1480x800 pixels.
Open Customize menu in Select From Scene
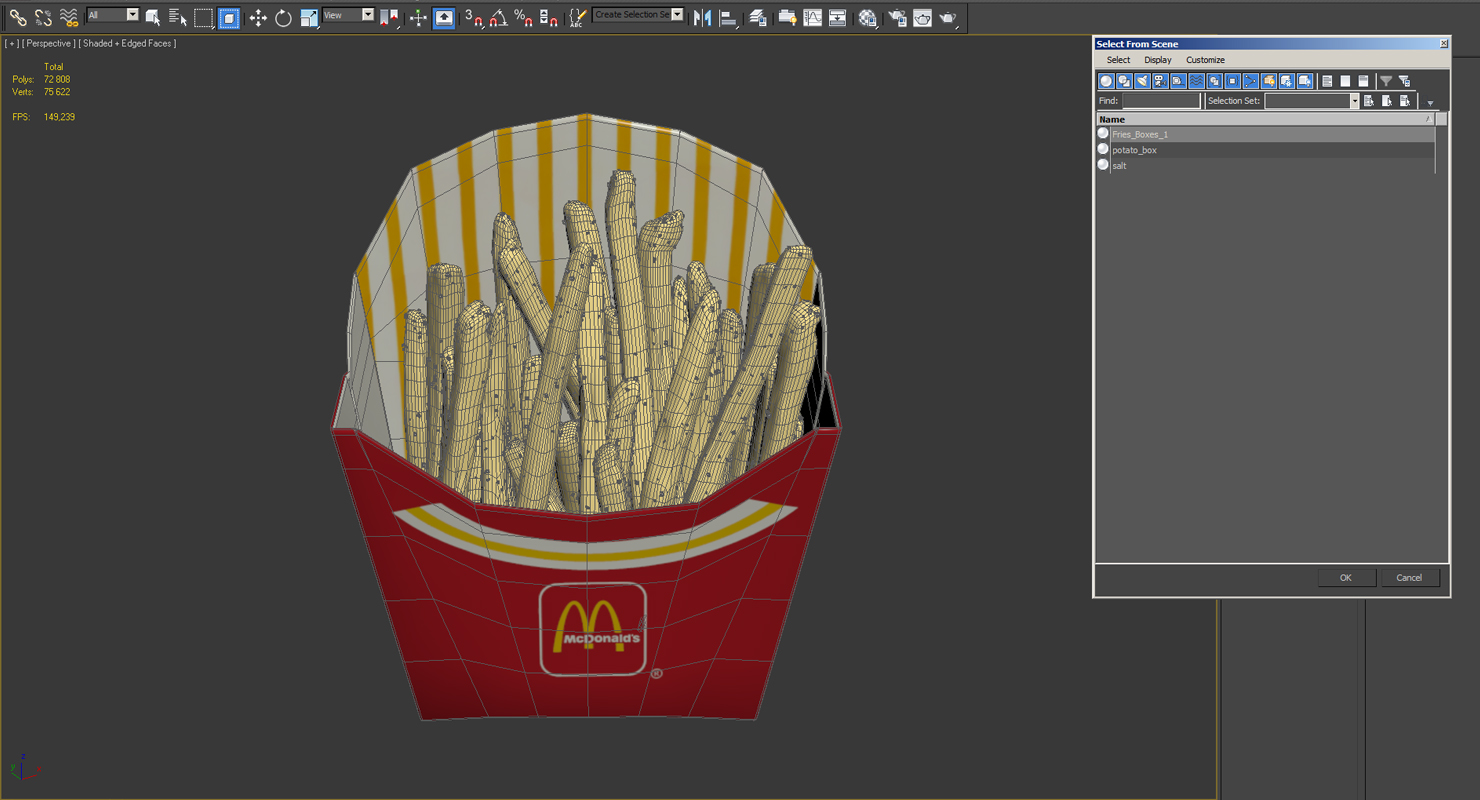pos(1205,60)
